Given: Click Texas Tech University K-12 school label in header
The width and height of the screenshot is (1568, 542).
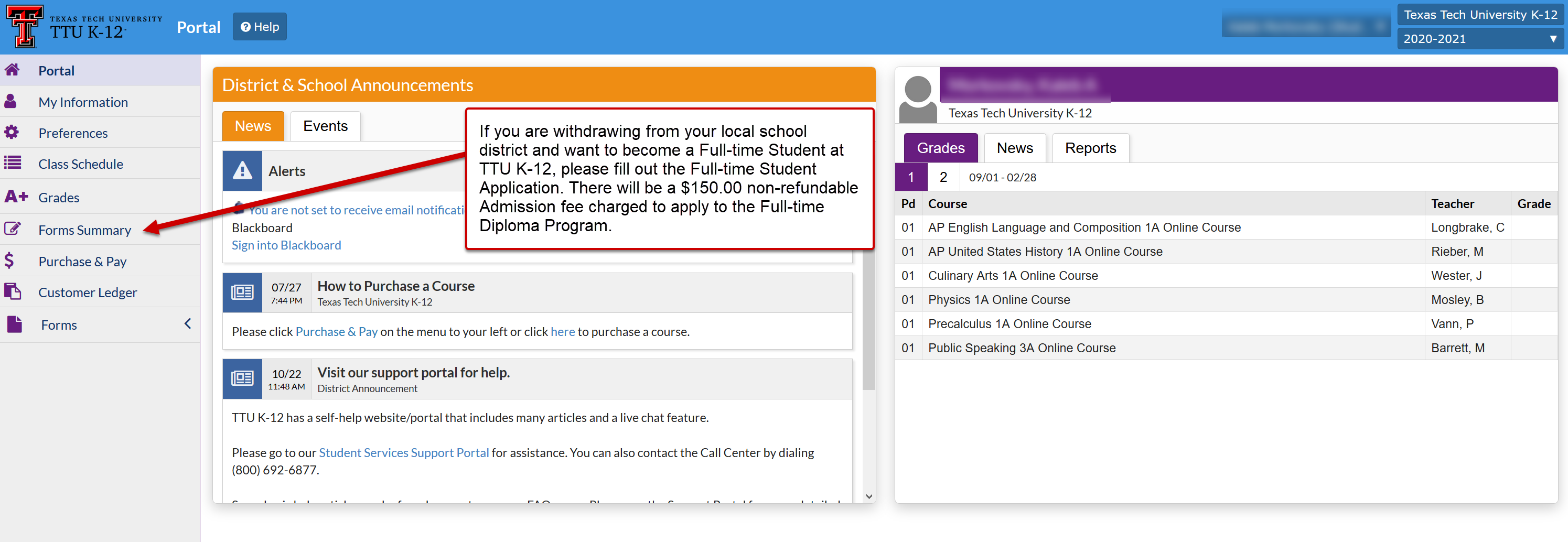Looking at the screenshot, I should pos(1480,15).
